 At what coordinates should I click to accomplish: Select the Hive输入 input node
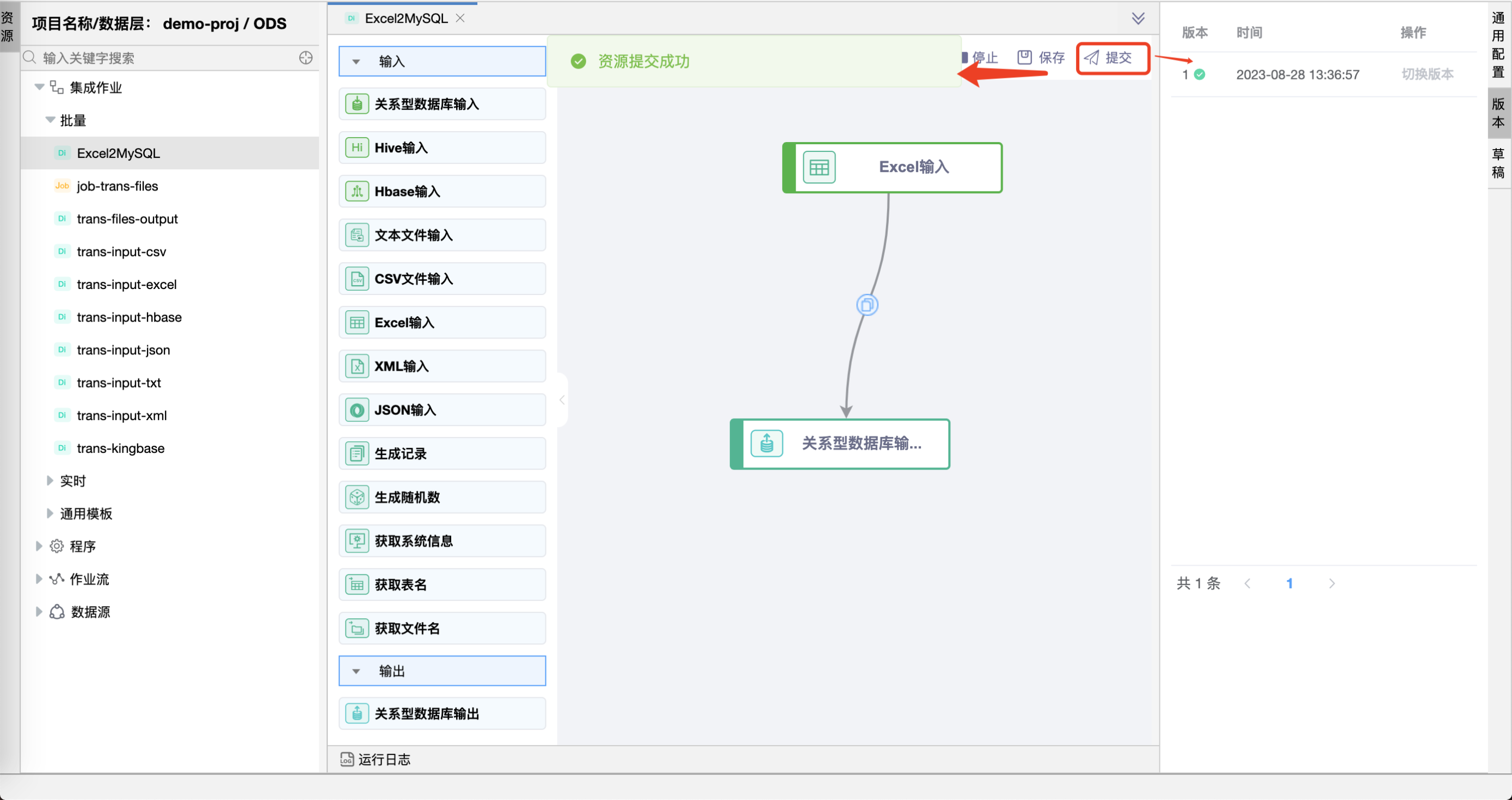(x=441, y=147)
